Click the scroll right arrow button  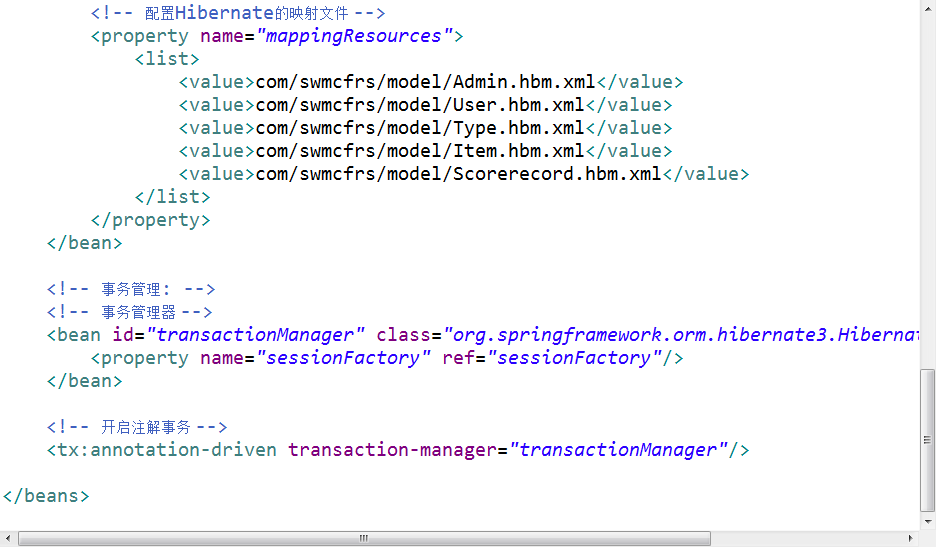910,538
